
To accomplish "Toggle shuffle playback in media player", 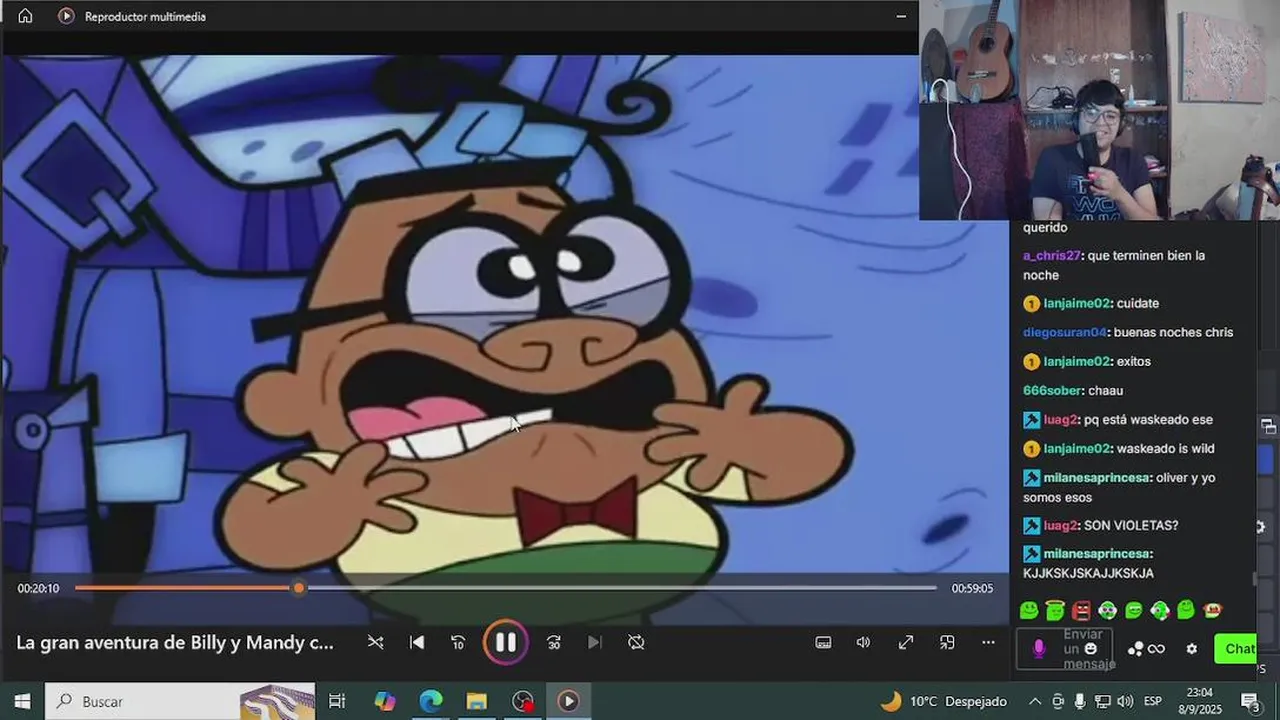I will (375, 642).
